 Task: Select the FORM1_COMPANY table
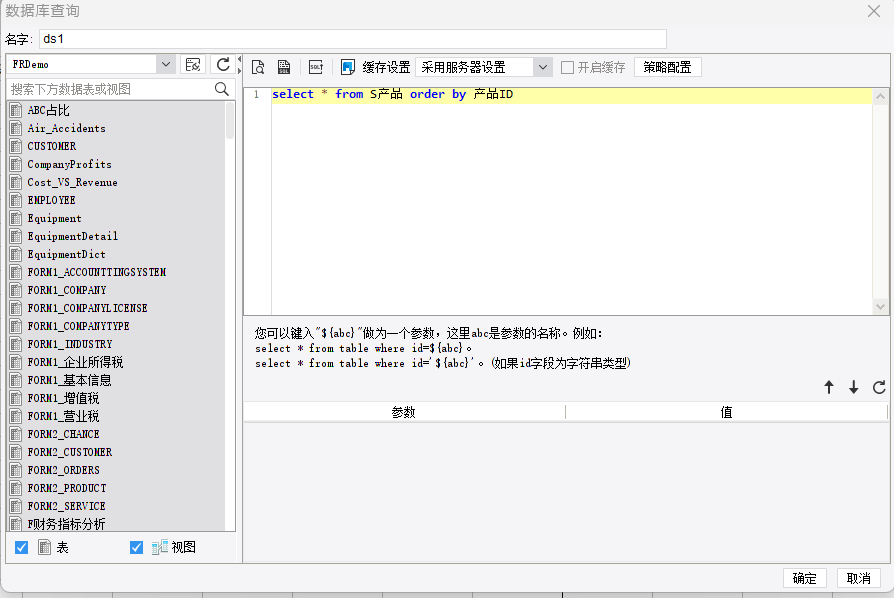67,290
